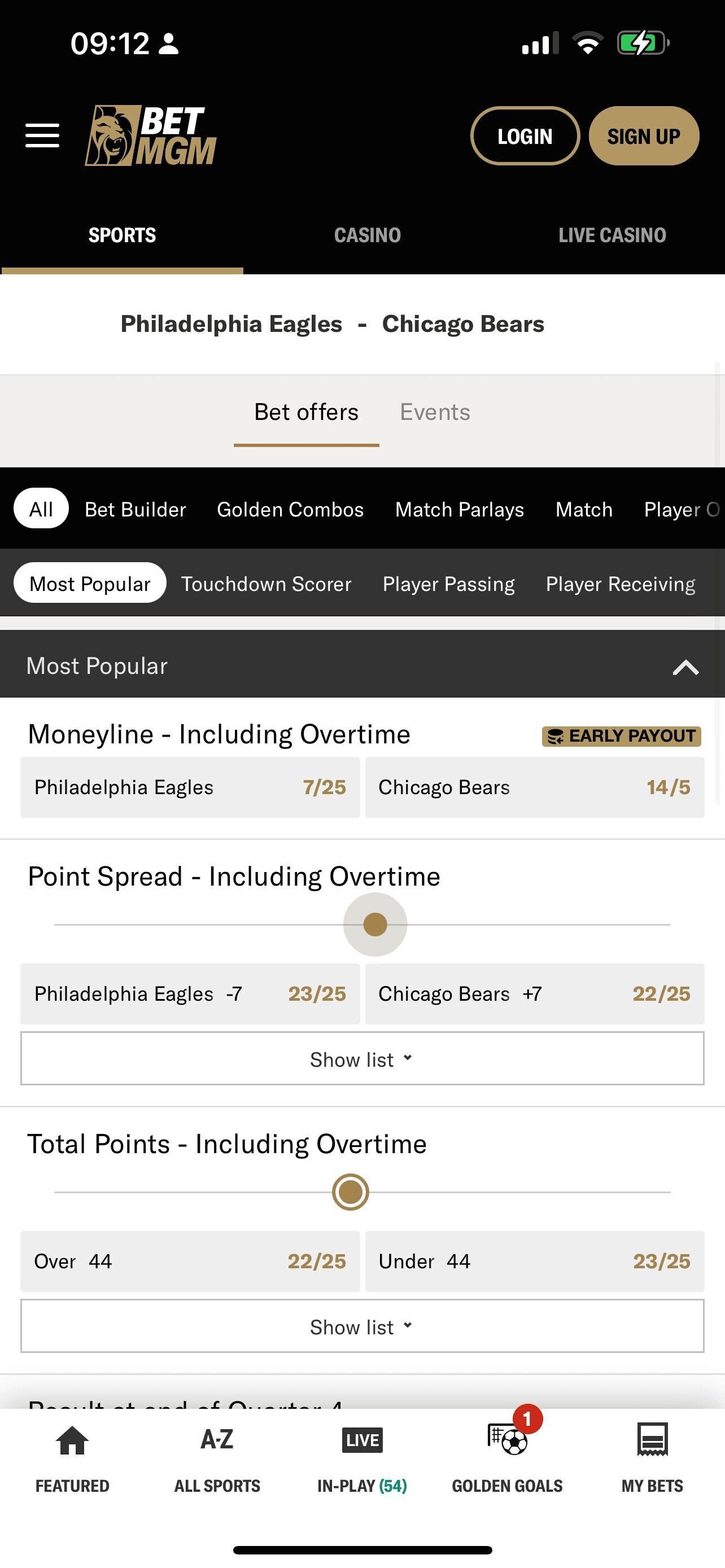Open the hamburger menu
Image resolution: width=725 pixels, height=1568 pixels.
[x=42, y=135]
